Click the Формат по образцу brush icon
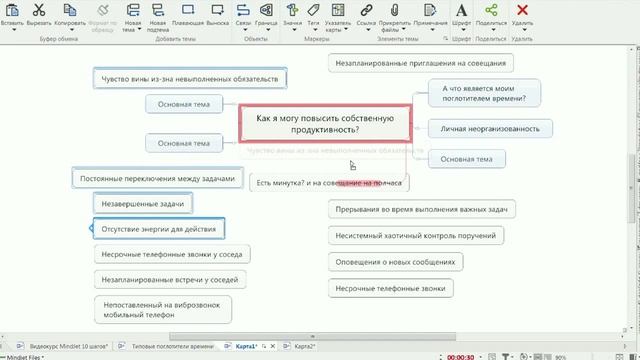 tap(103, 10)
